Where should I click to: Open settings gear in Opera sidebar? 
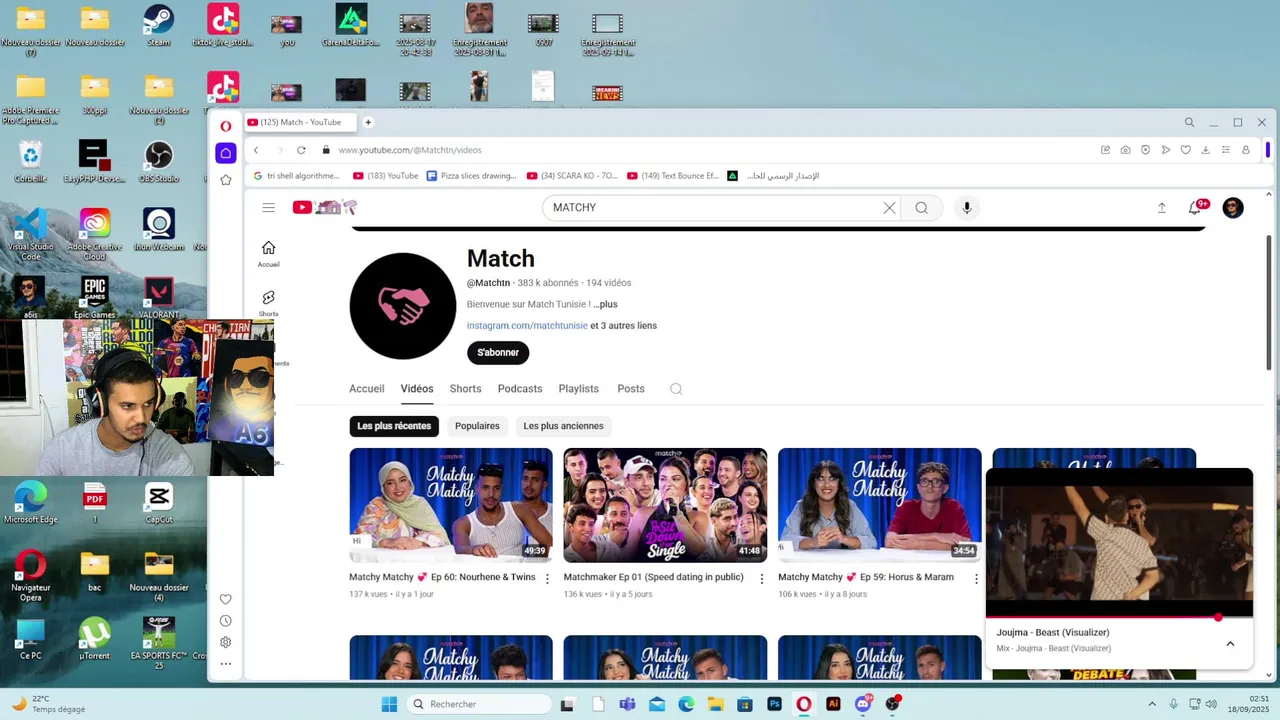(226, 642)
